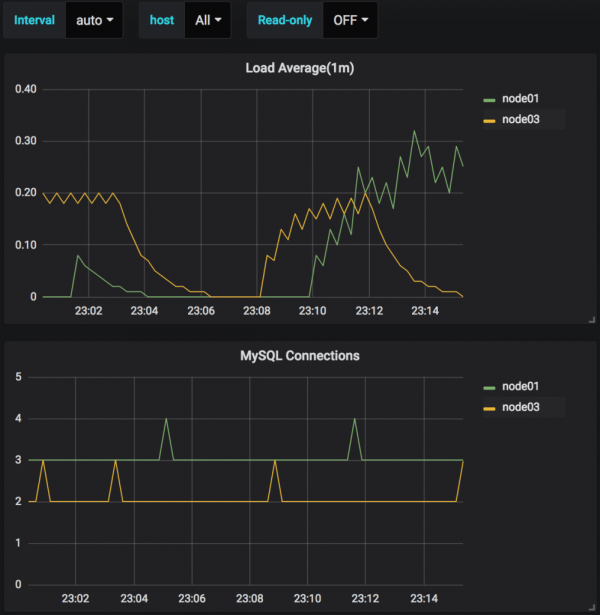Click node01 spike to 4 connections near 23:12
The height and width of the screenshot is (615, 600).
[x=354, y=420]
